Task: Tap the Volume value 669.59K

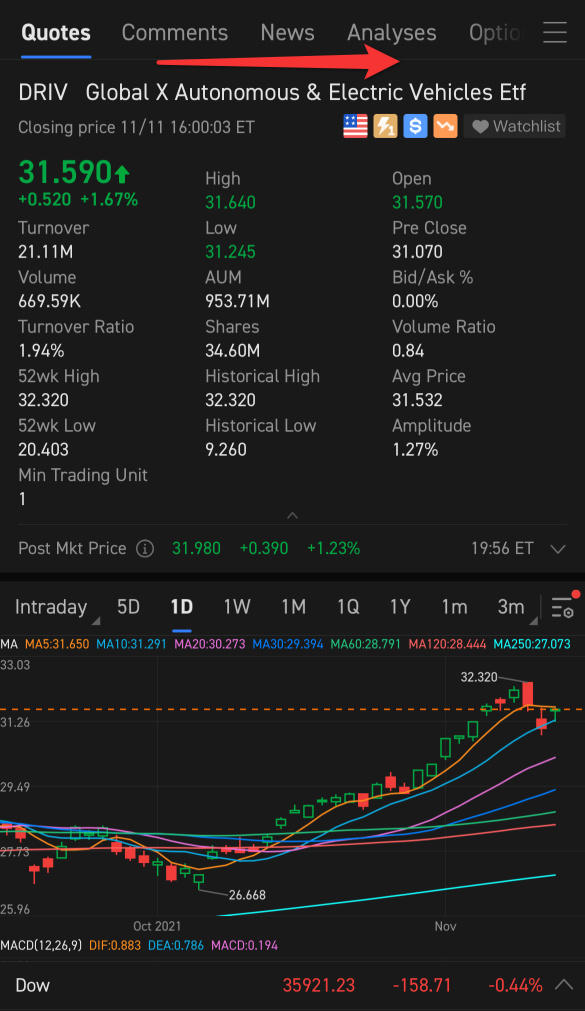Action: click(49, 301)
